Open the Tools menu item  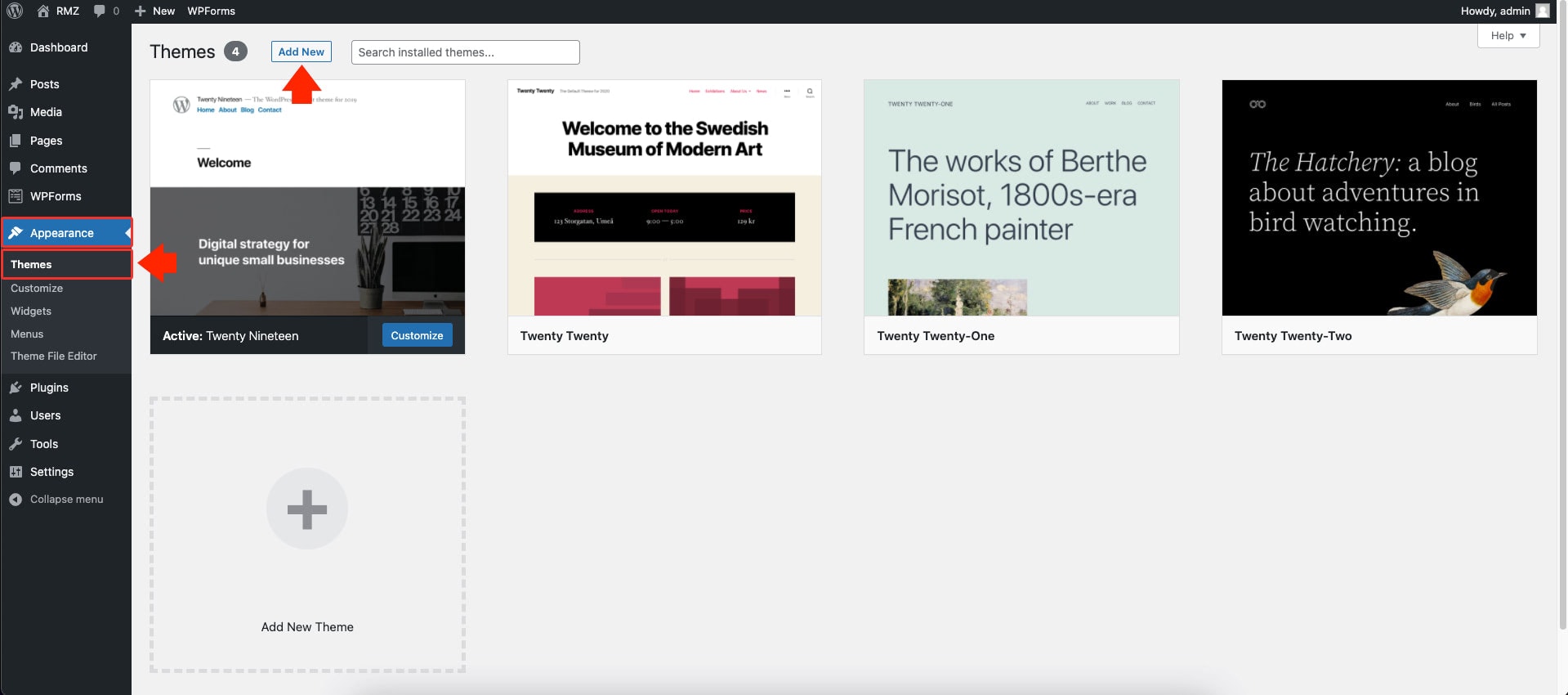[x=65, y=444]
